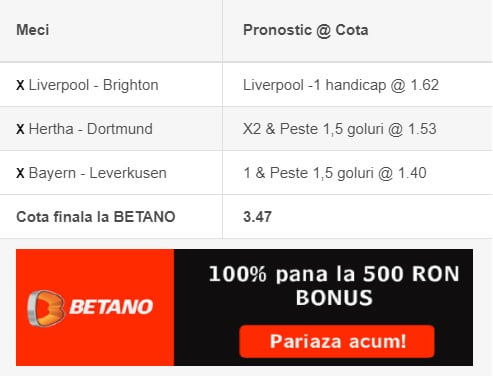This screenshot has height=376, width=493.
Task: Click the black section of bonus banner
Action: point(323,307)
